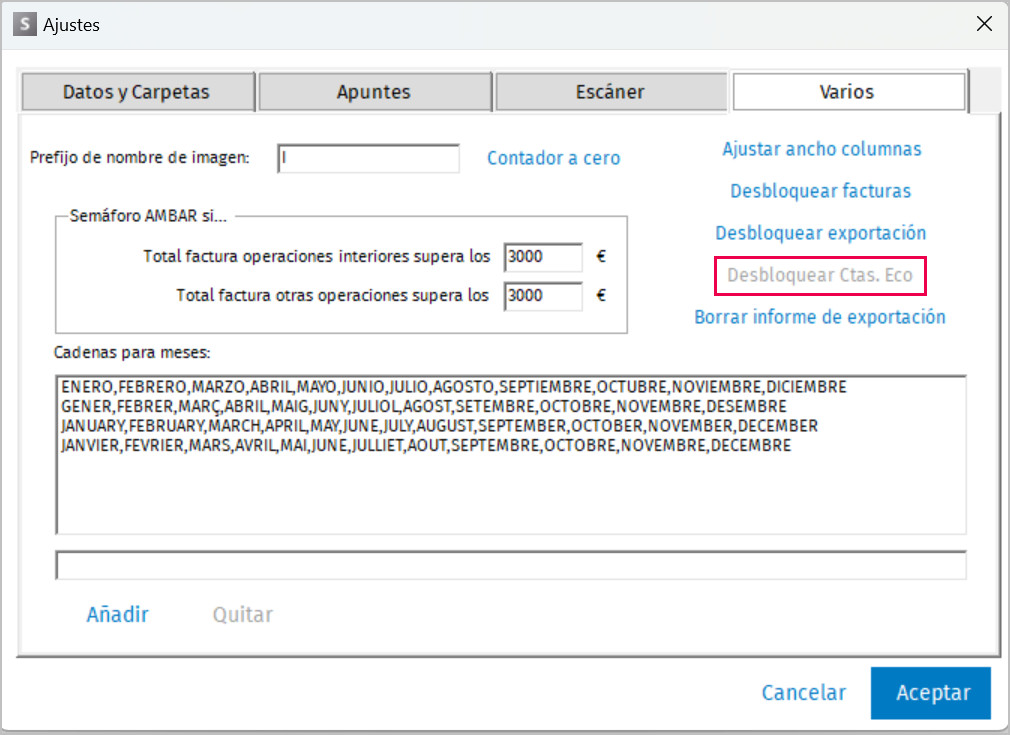This screenshot has width=1010, height=735.
Task: Click Ajustar ancho columnas link
Action: 821,149
